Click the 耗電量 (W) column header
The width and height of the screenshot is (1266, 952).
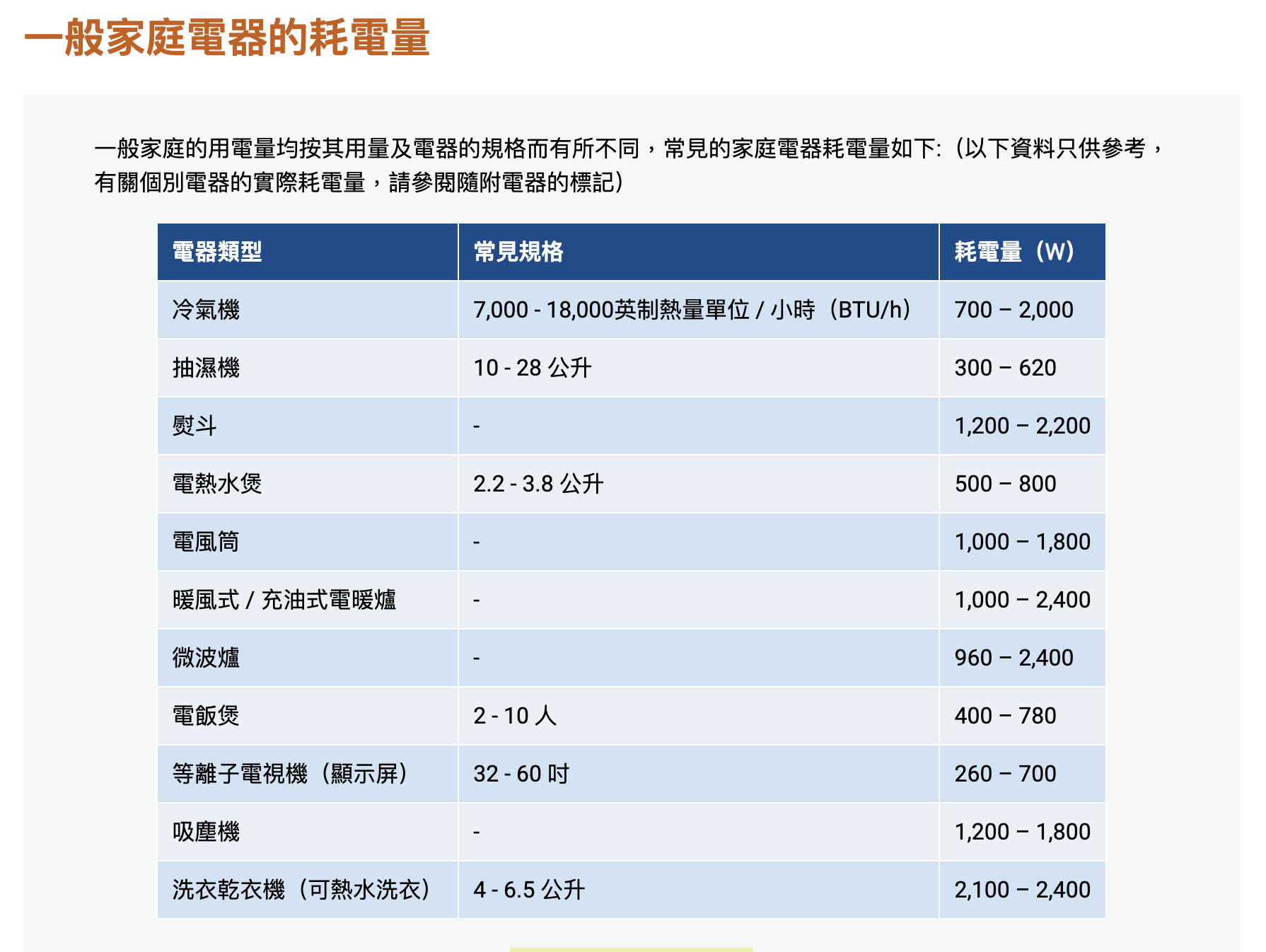(x=1014, y=252)
